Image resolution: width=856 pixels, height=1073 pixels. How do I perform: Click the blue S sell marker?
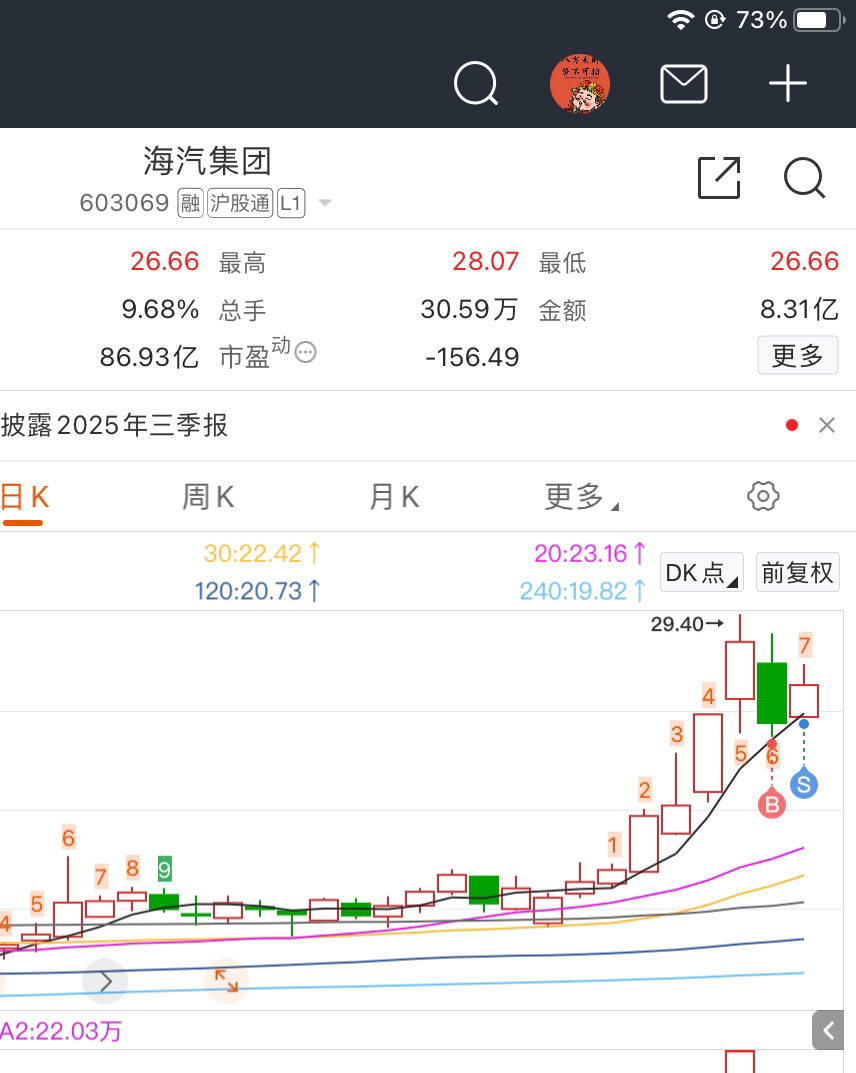click(x=804, y=784)
